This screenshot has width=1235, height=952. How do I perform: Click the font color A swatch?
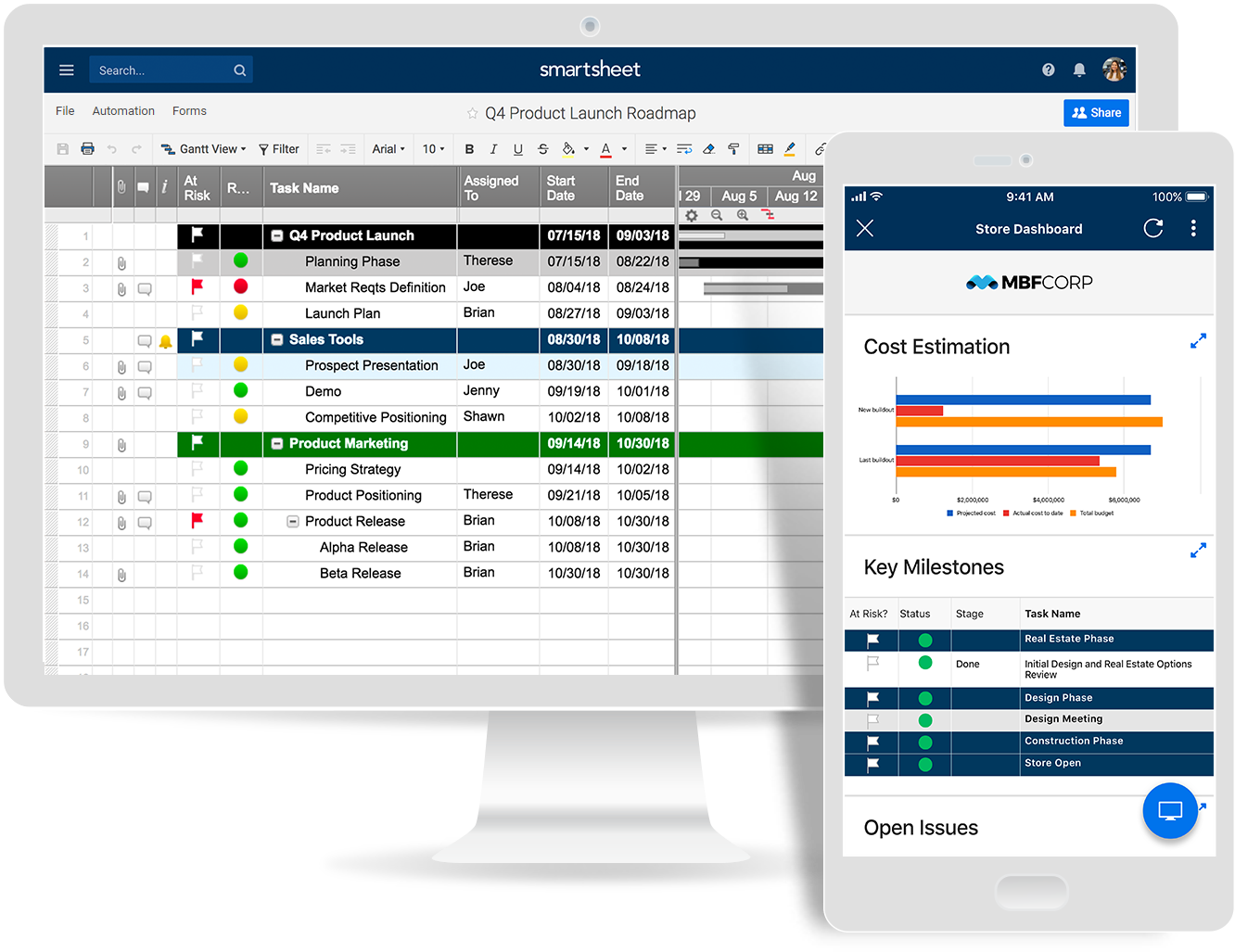click(x=605, y=149)
